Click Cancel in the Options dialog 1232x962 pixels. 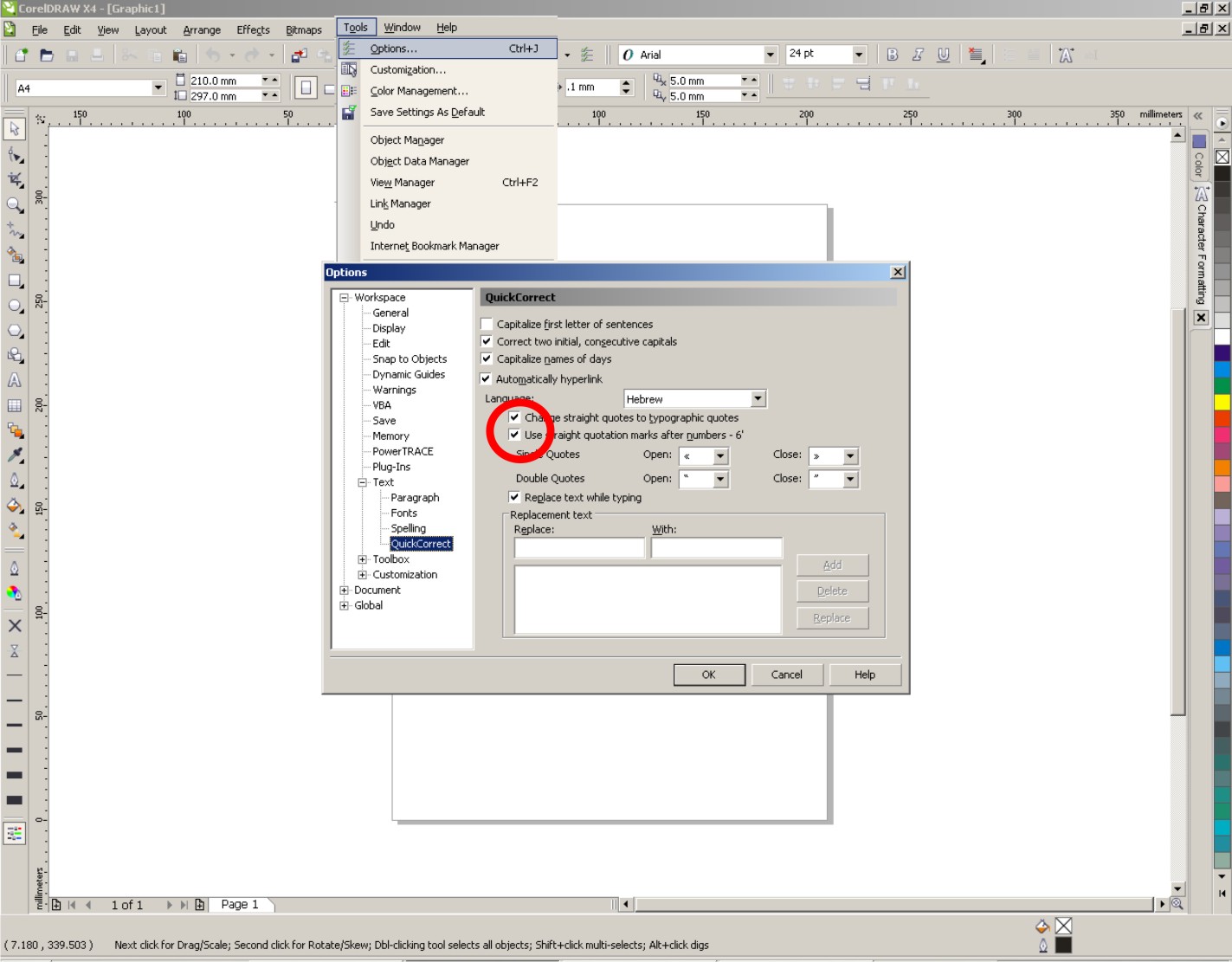tap(786, 675)
